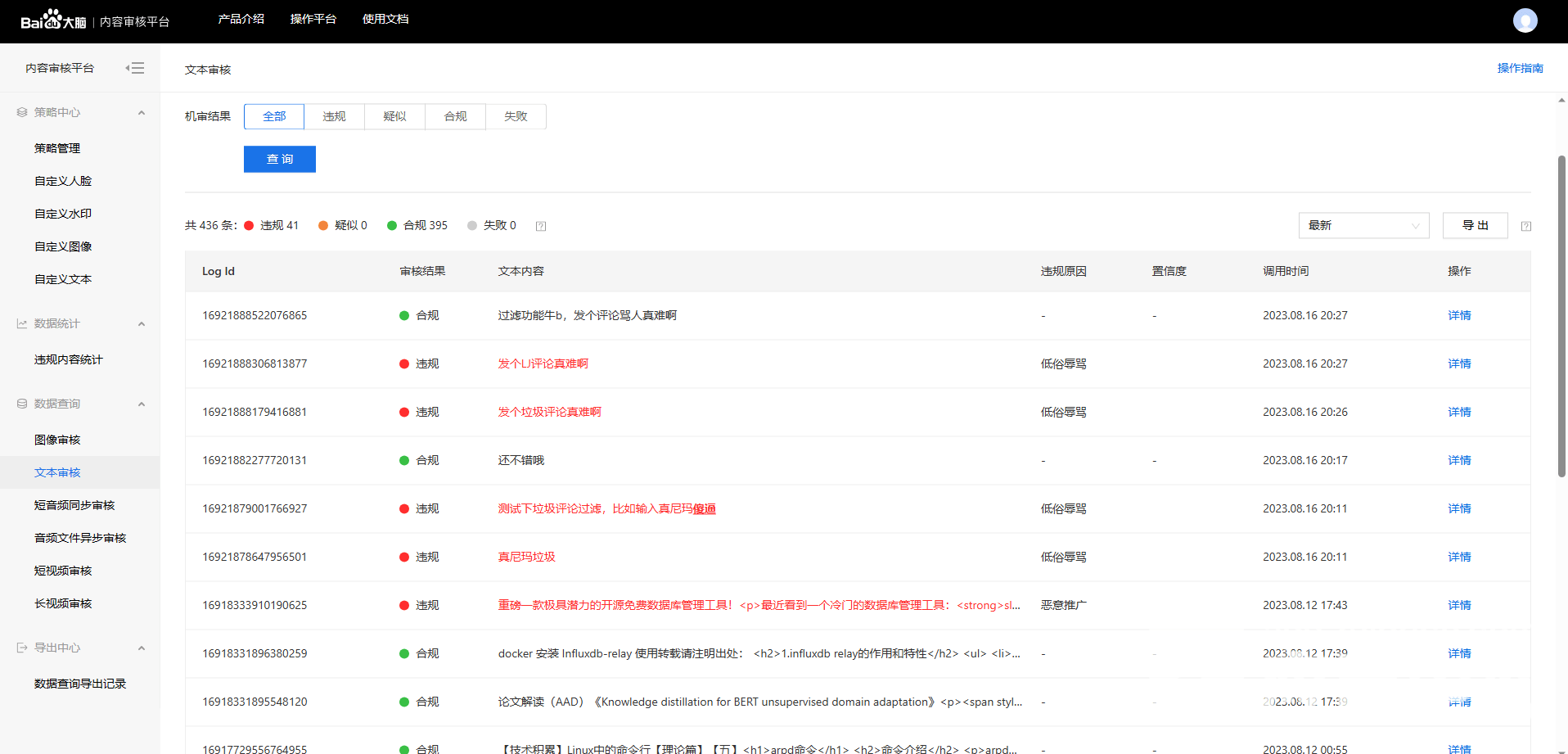Viewport: 1568px width, 754px height.
Task: Click the 策略中心 layers icon
Action: click(x=22, y=112)
